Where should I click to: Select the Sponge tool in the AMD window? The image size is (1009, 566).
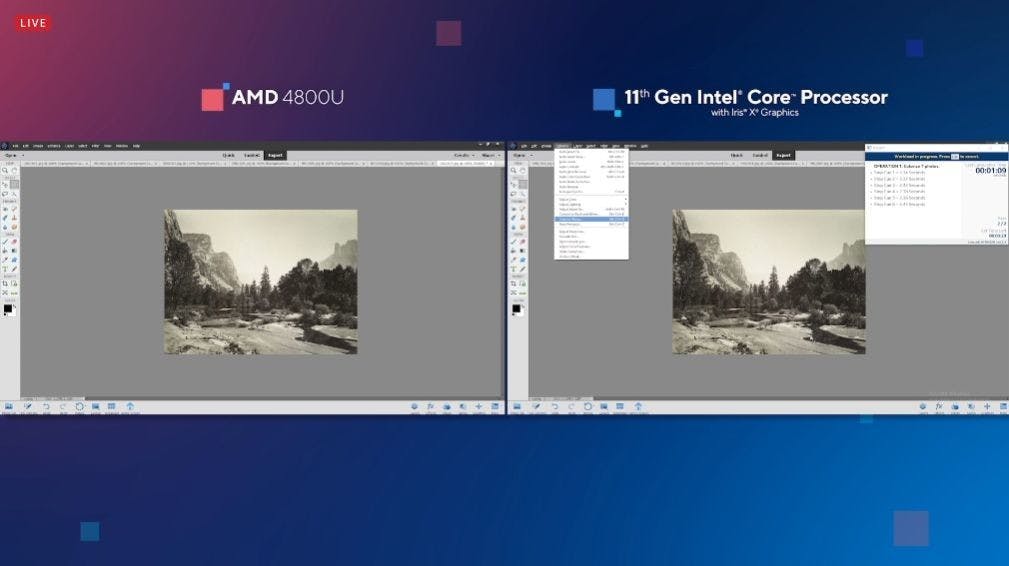pos(14,227)
